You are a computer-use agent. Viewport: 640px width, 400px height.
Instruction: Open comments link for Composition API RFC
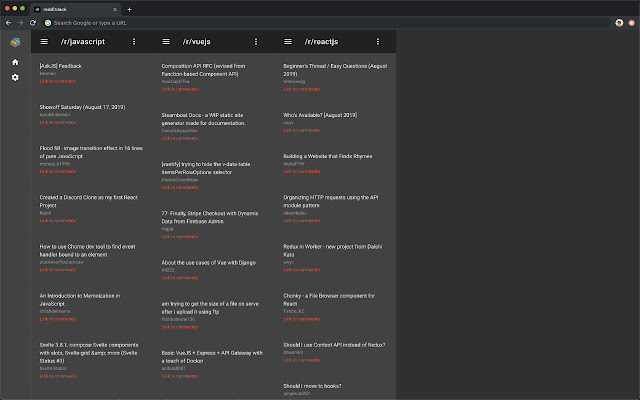point(180,89)
